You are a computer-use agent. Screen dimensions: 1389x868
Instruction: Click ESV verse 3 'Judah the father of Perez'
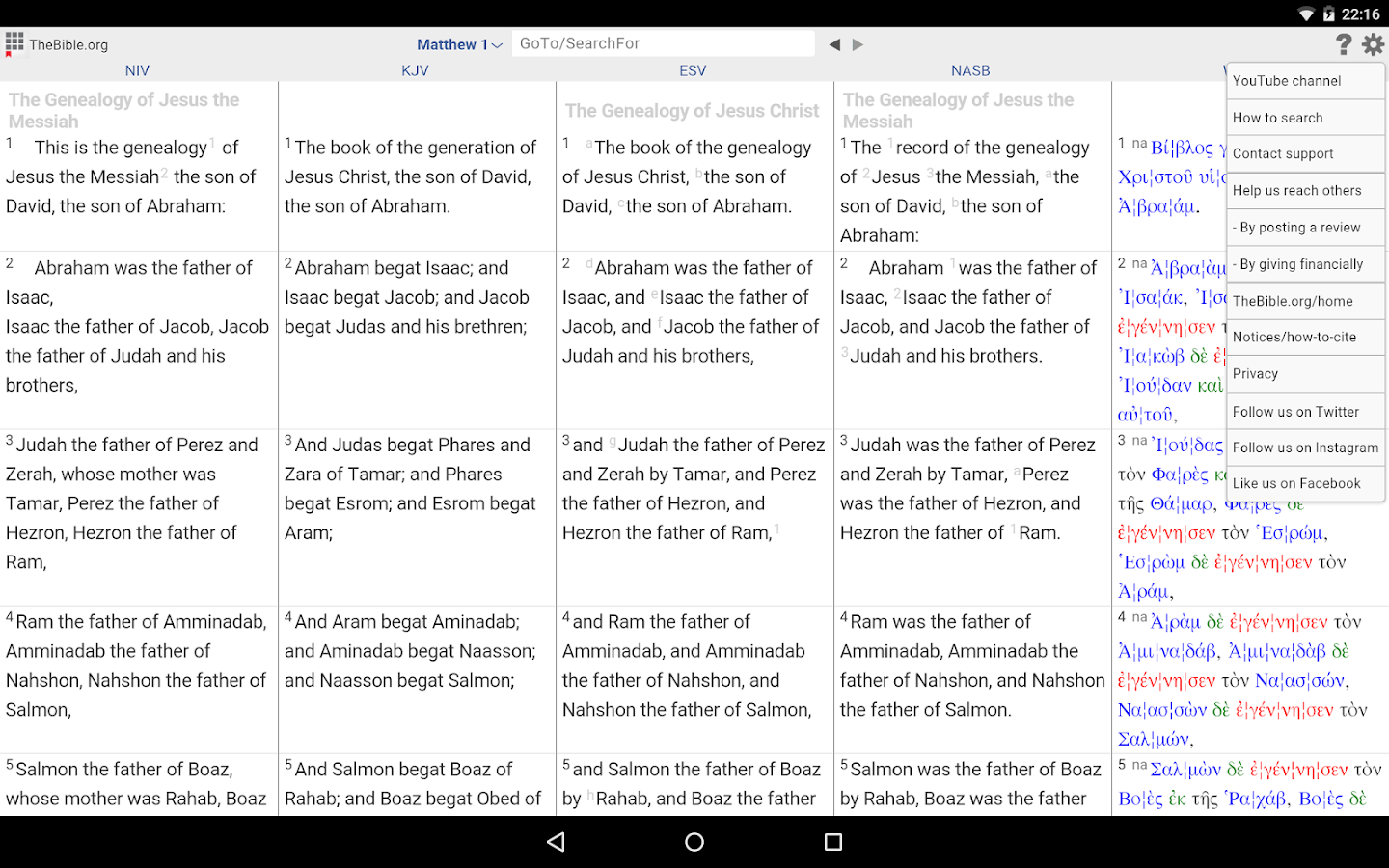point(722,445)
